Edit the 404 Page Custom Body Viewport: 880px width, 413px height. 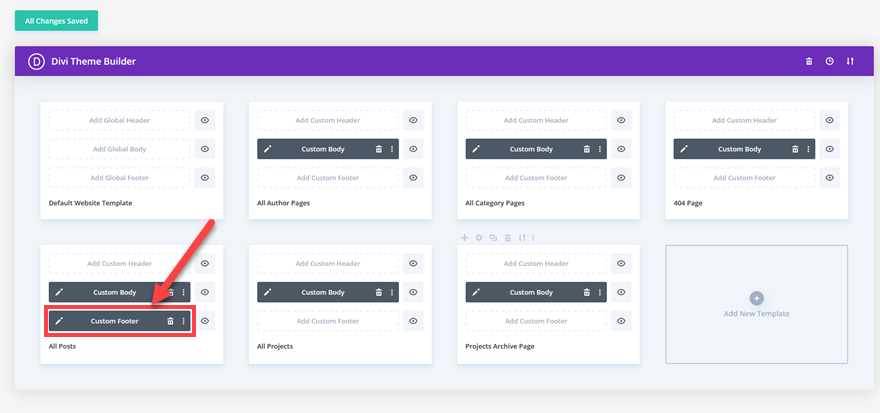coord(684,149)
